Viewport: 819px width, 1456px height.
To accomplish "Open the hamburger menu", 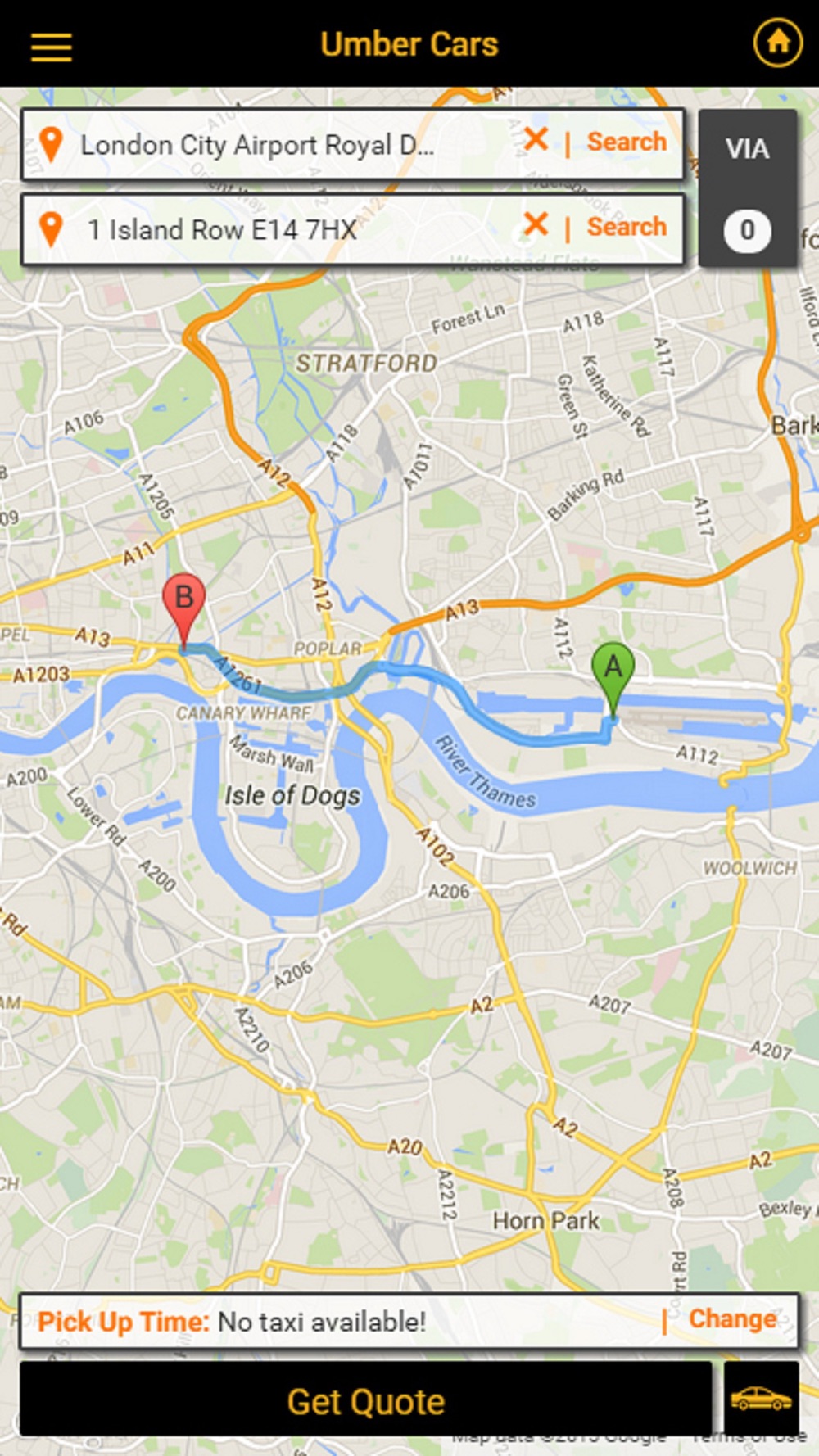I will (x=52, y=47).
